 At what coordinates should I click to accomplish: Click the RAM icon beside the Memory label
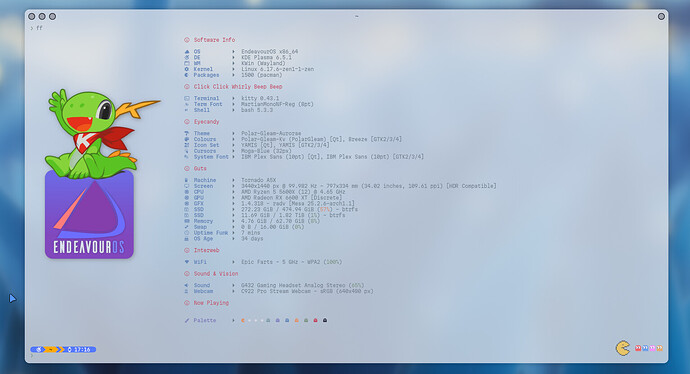coord(187,221)
